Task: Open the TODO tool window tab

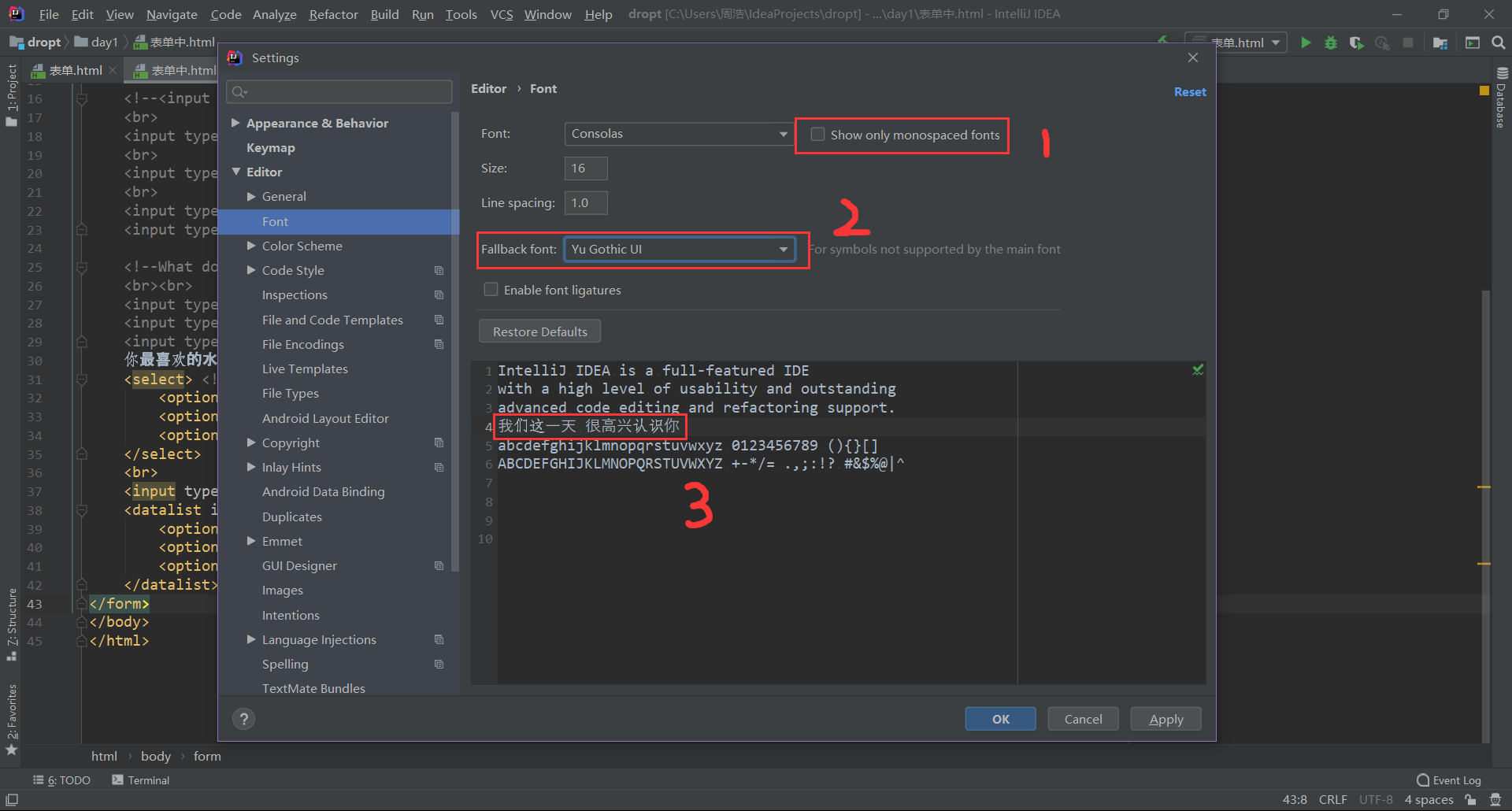Action: [61, 780]
